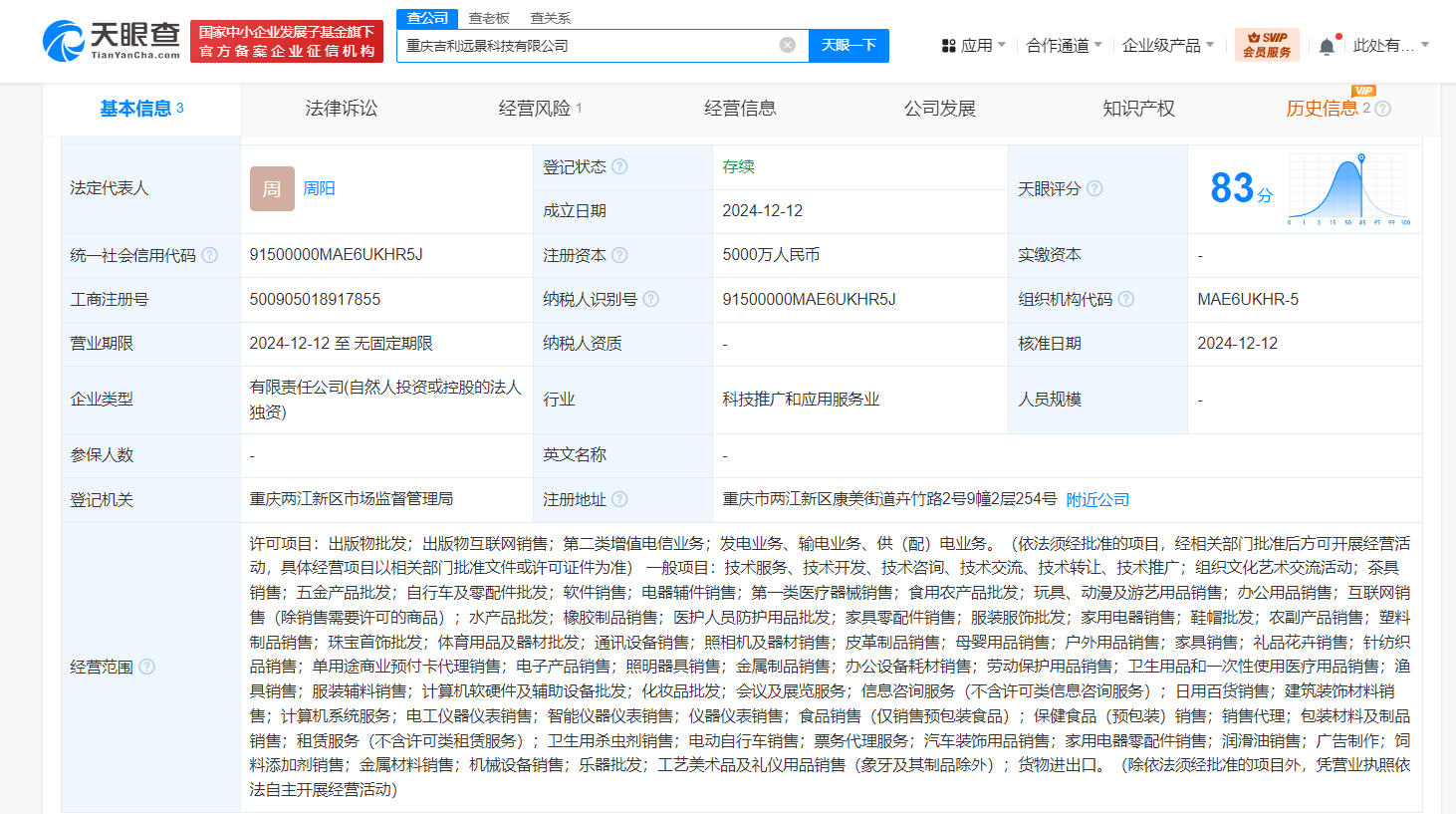Viewport: 1456px width, 814px height.
Task: Click the help icon beside 注册地址
Action: [619, 498]
